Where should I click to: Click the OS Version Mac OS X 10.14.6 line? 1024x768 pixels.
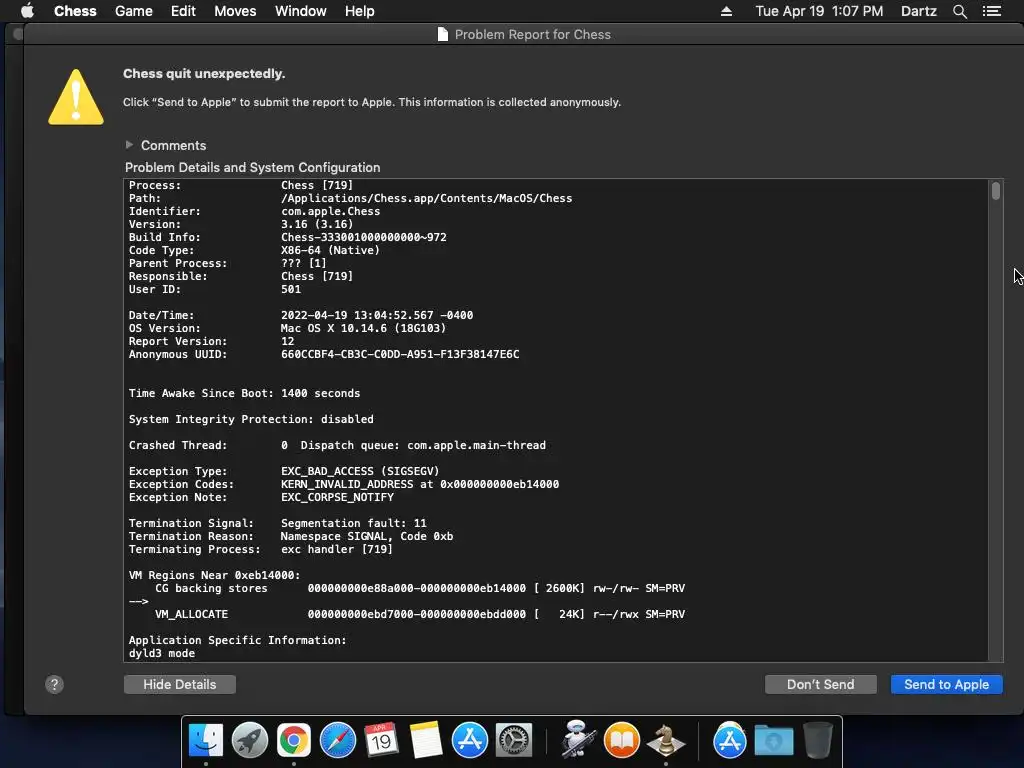coord(287,328)
